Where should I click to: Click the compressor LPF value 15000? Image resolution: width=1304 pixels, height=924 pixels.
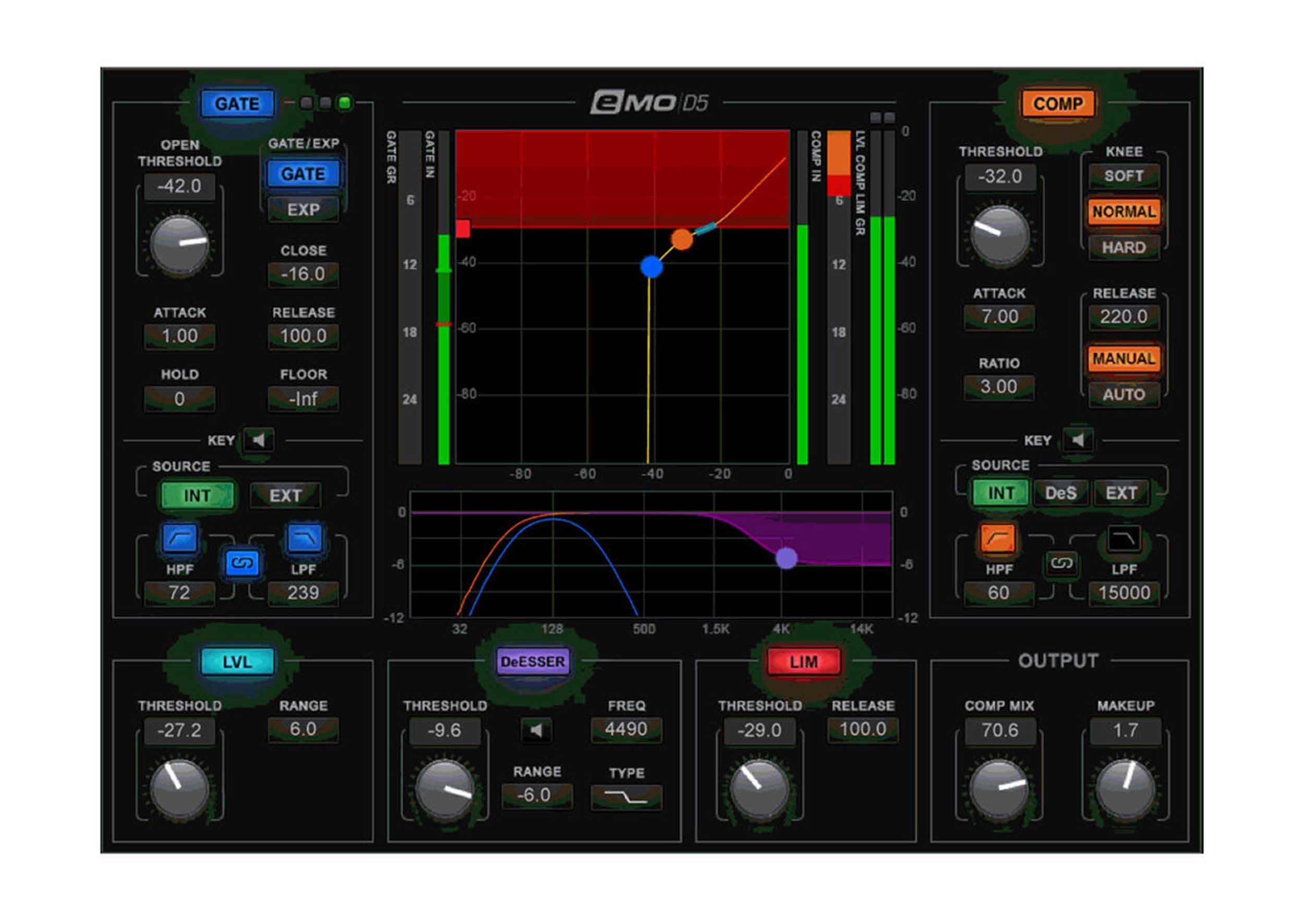(1124, 593)
